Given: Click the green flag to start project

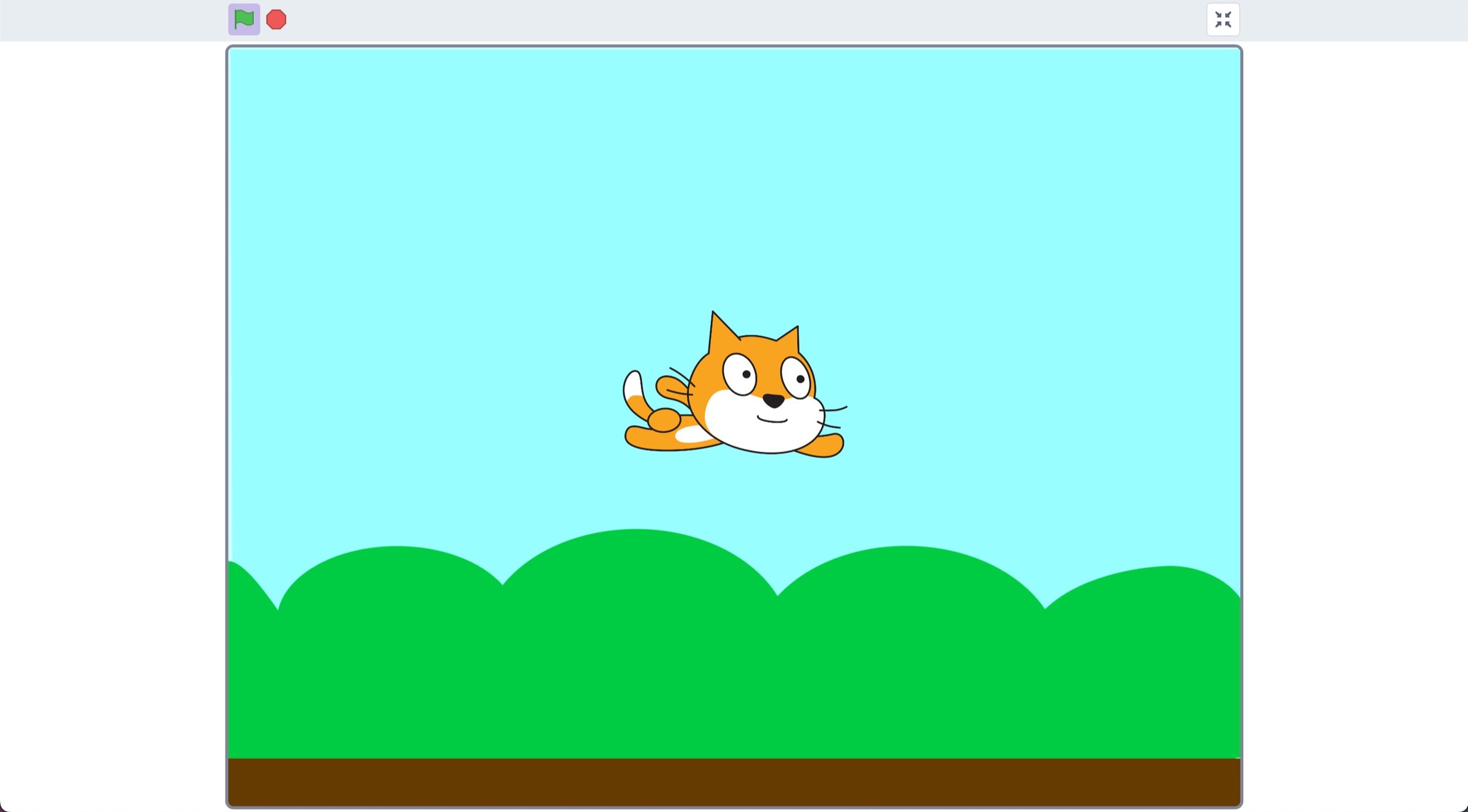Looking at the screenshot, I should pyautogui.click(x=244, y=19).
